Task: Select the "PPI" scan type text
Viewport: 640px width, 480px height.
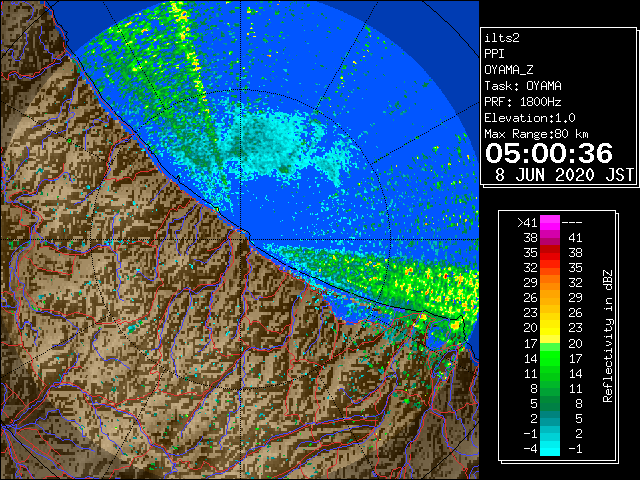Action: [494, 54]
